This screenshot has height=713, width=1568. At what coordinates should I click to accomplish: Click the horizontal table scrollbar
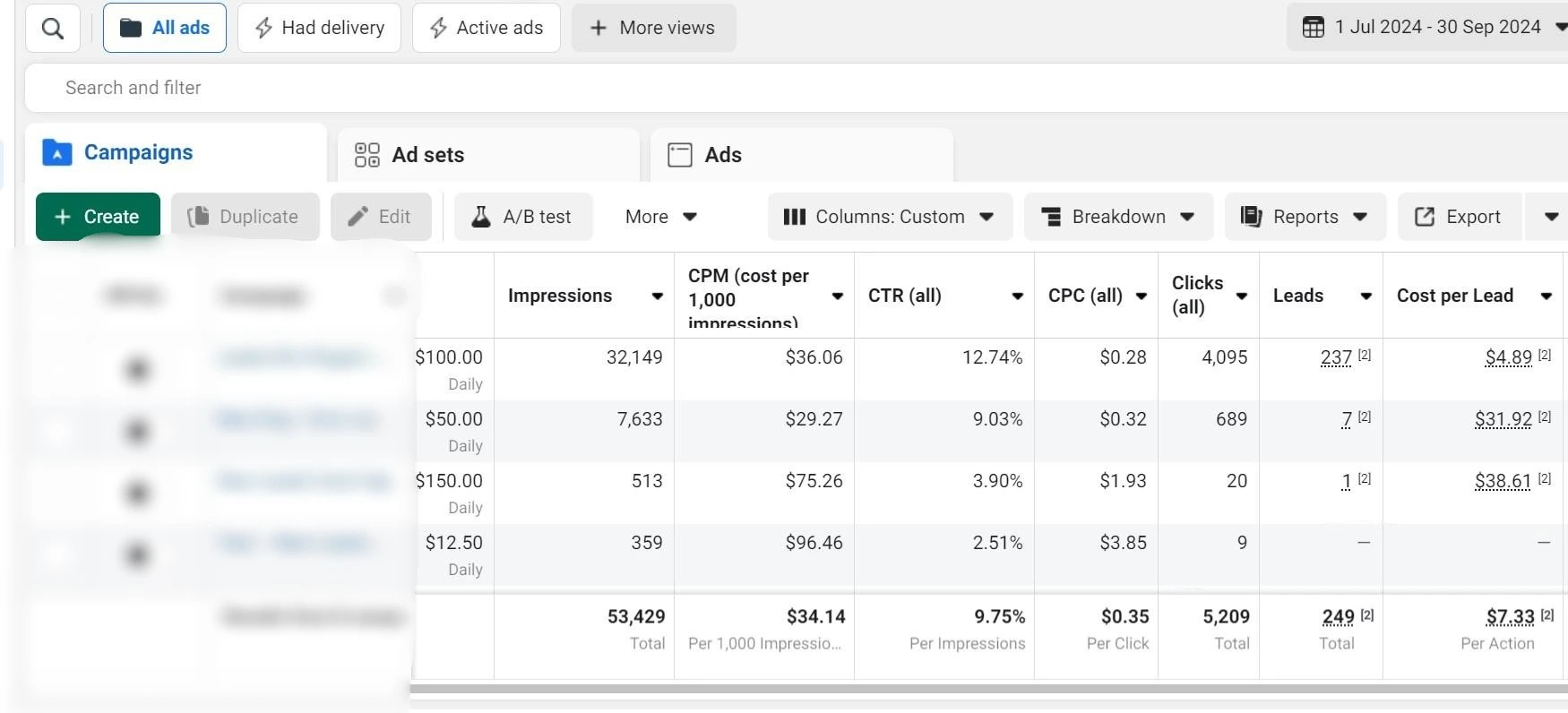click(989, 690)
